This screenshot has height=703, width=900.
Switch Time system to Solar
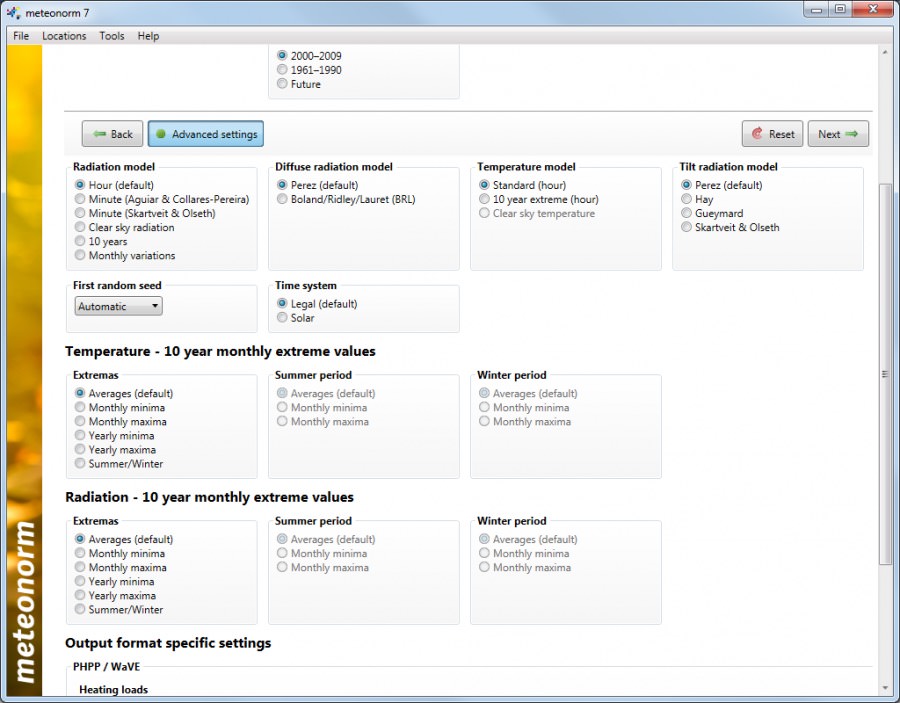point(282,318)
